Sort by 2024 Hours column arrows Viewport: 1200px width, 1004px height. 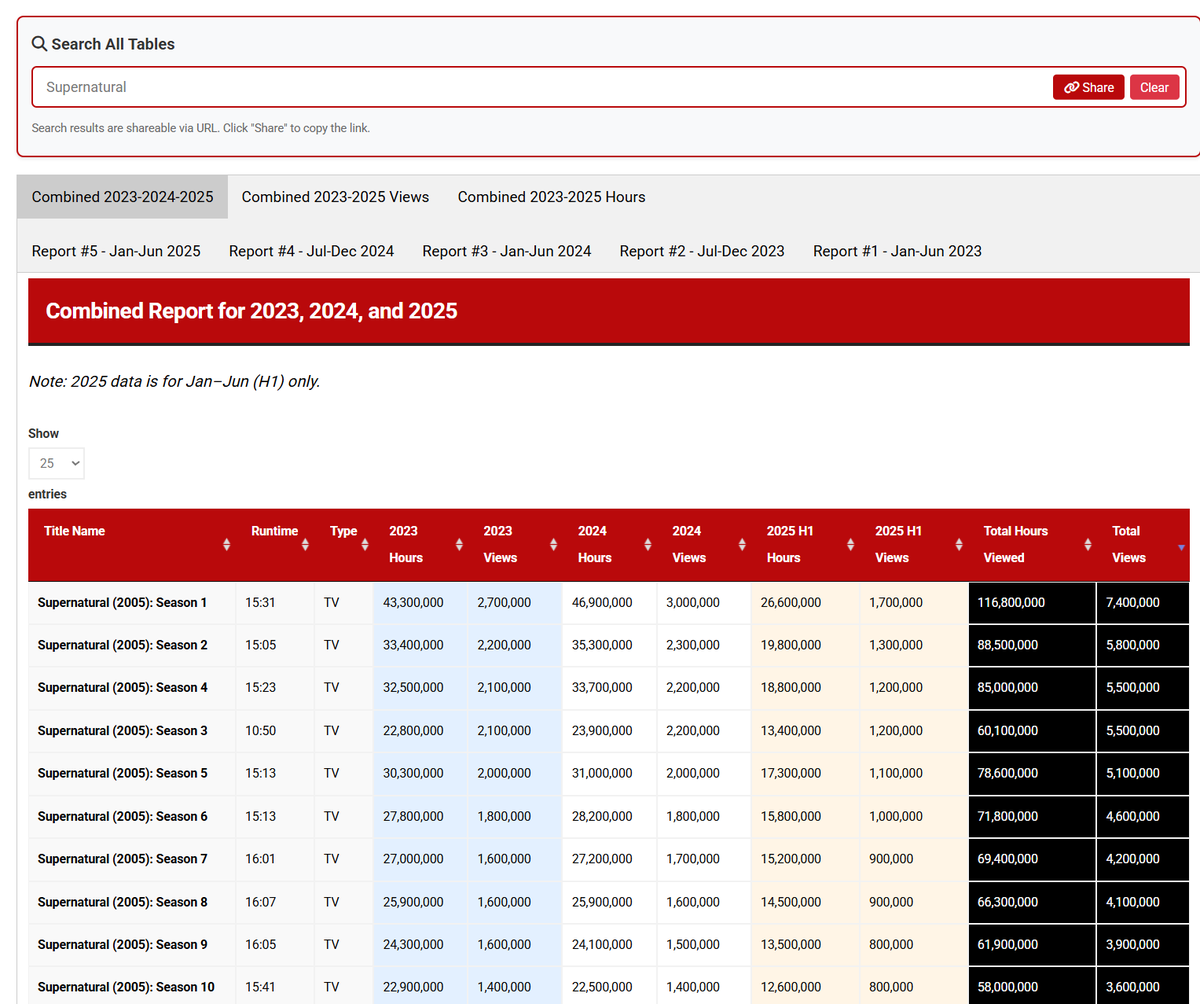coord(648,545)
